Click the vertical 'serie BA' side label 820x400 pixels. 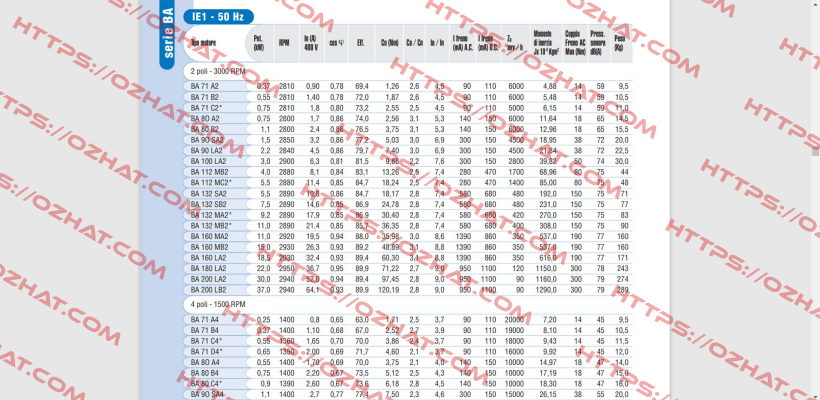tap(168, 35)
